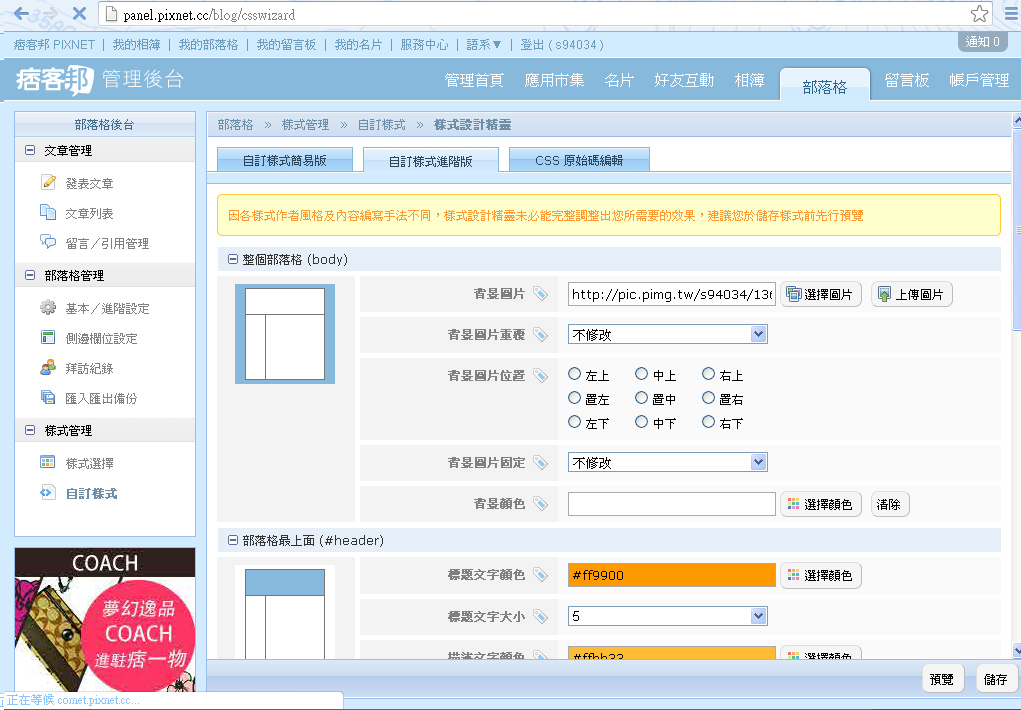
Task: Click 選擇顏色 for 標題文字顏色
Action: (821, 575)
